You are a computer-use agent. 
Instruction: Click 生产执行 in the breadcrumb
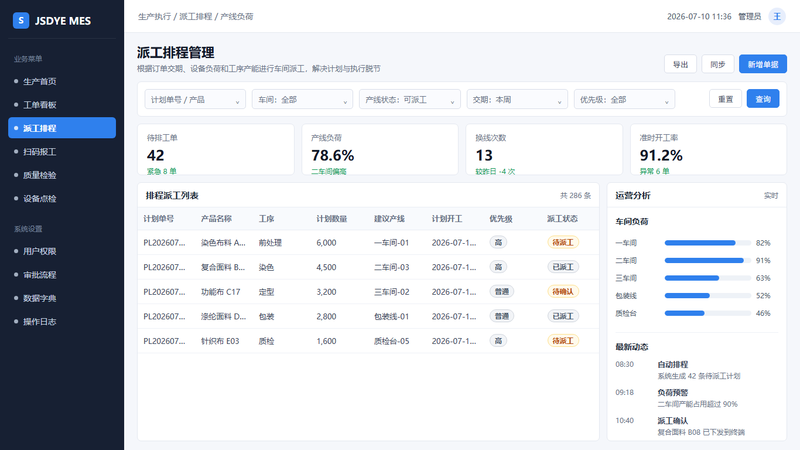click(x=154, y=16)
